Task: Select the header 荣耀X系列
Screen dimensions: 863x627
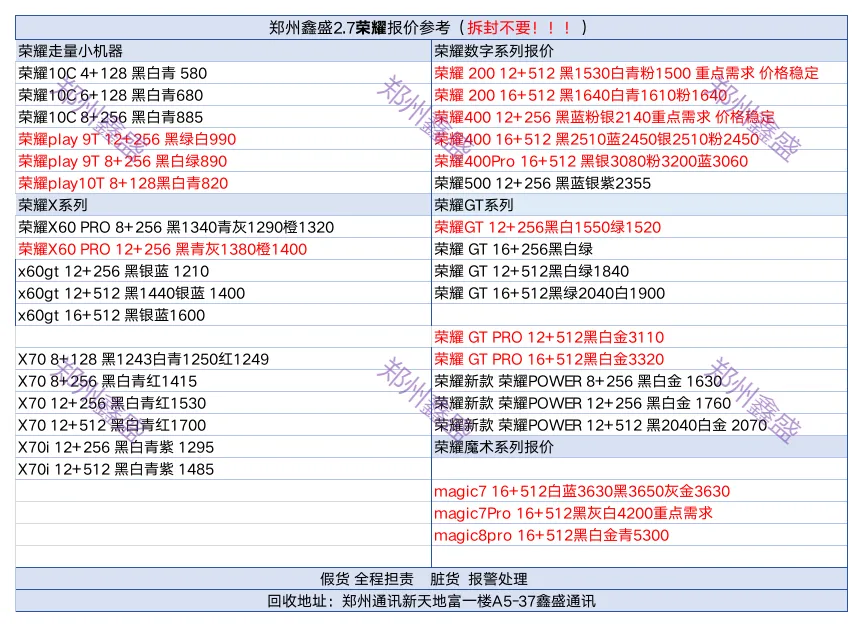Action: [223, 205]
